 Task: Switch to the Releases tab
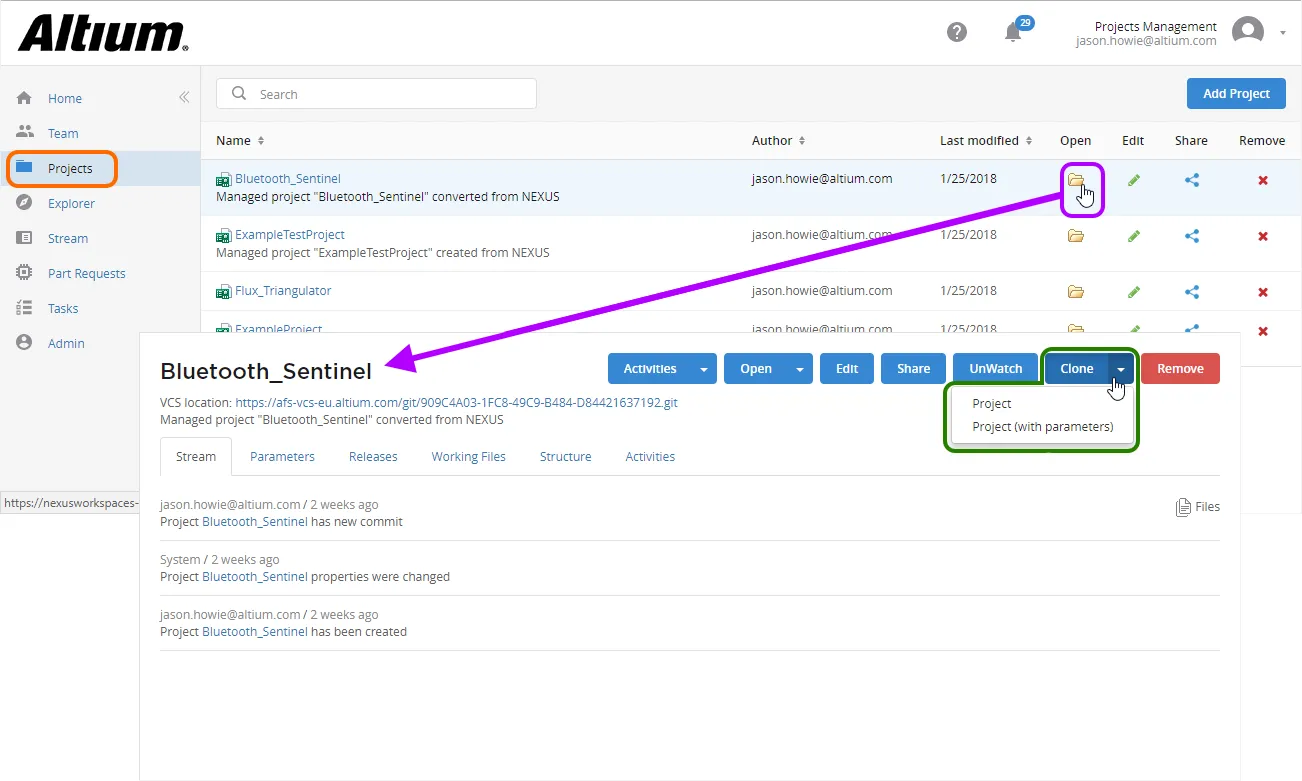pyautogui.click(x=373, y=456)
